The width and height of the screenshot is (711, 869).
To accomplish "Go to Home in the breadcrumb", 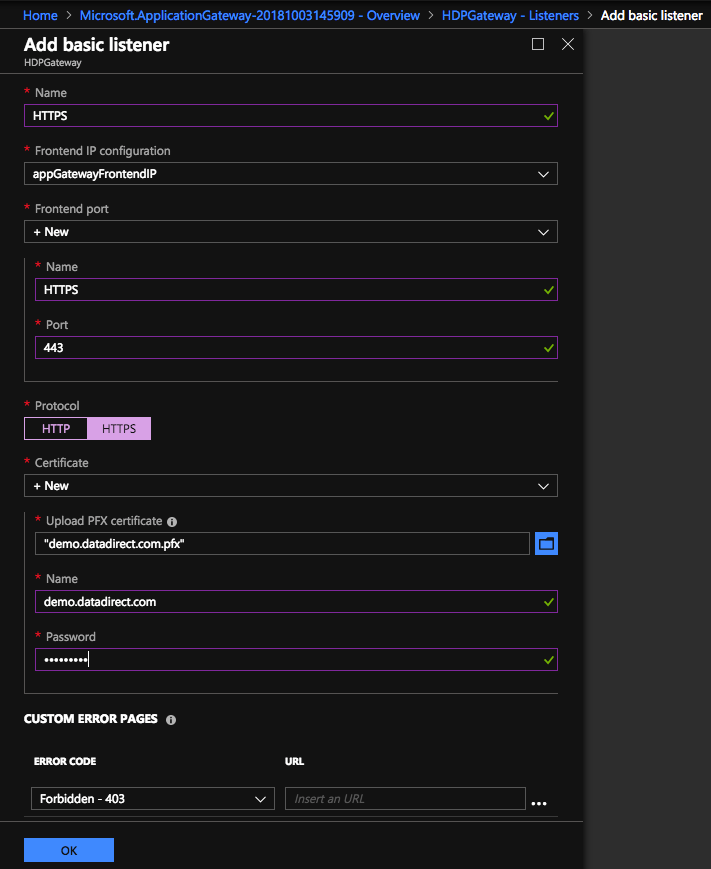I will [x=40, y=16].
